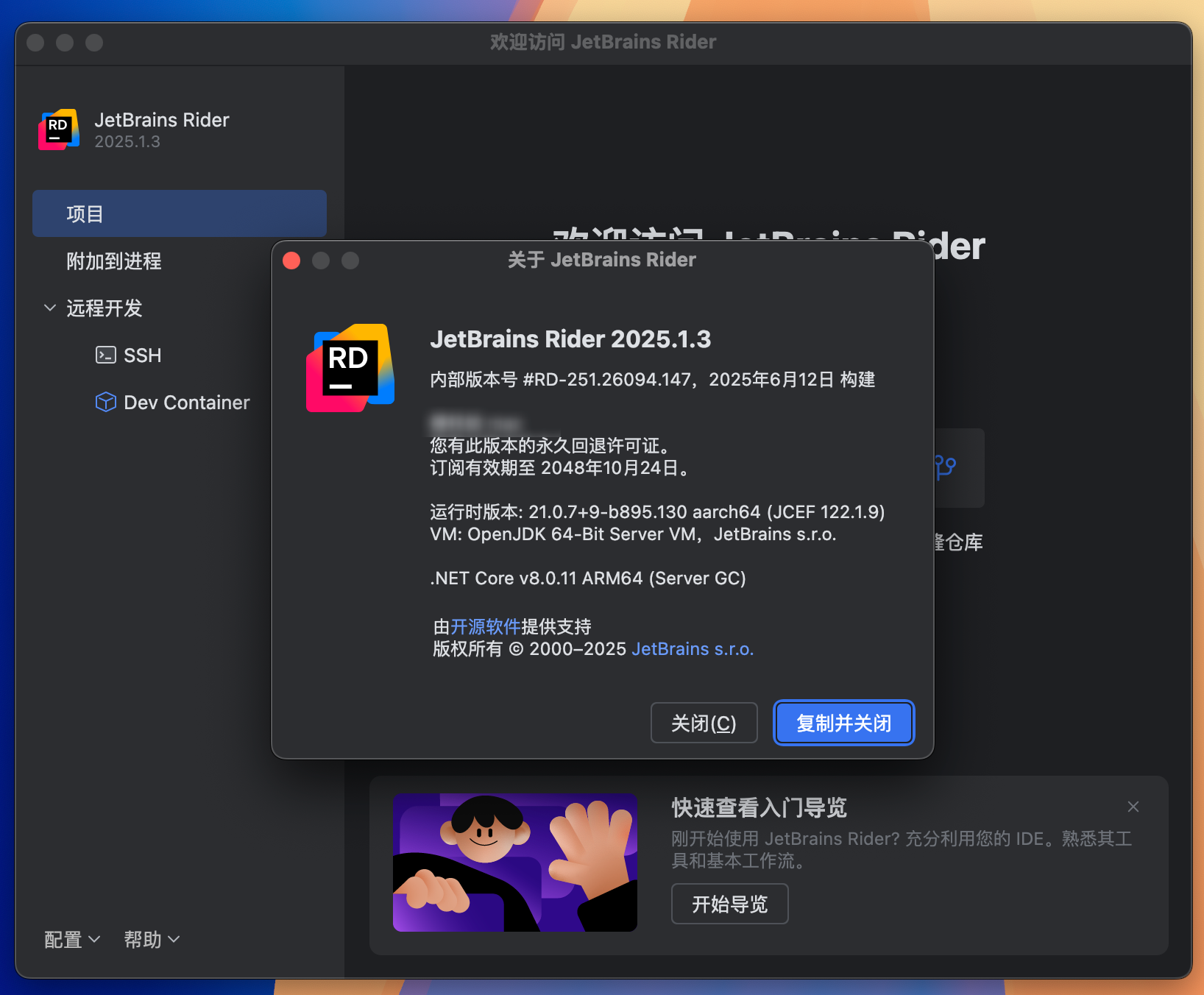1204x995 pixels.
Task: Open the 帮助 dropdown menu
Action: point(152,940)
